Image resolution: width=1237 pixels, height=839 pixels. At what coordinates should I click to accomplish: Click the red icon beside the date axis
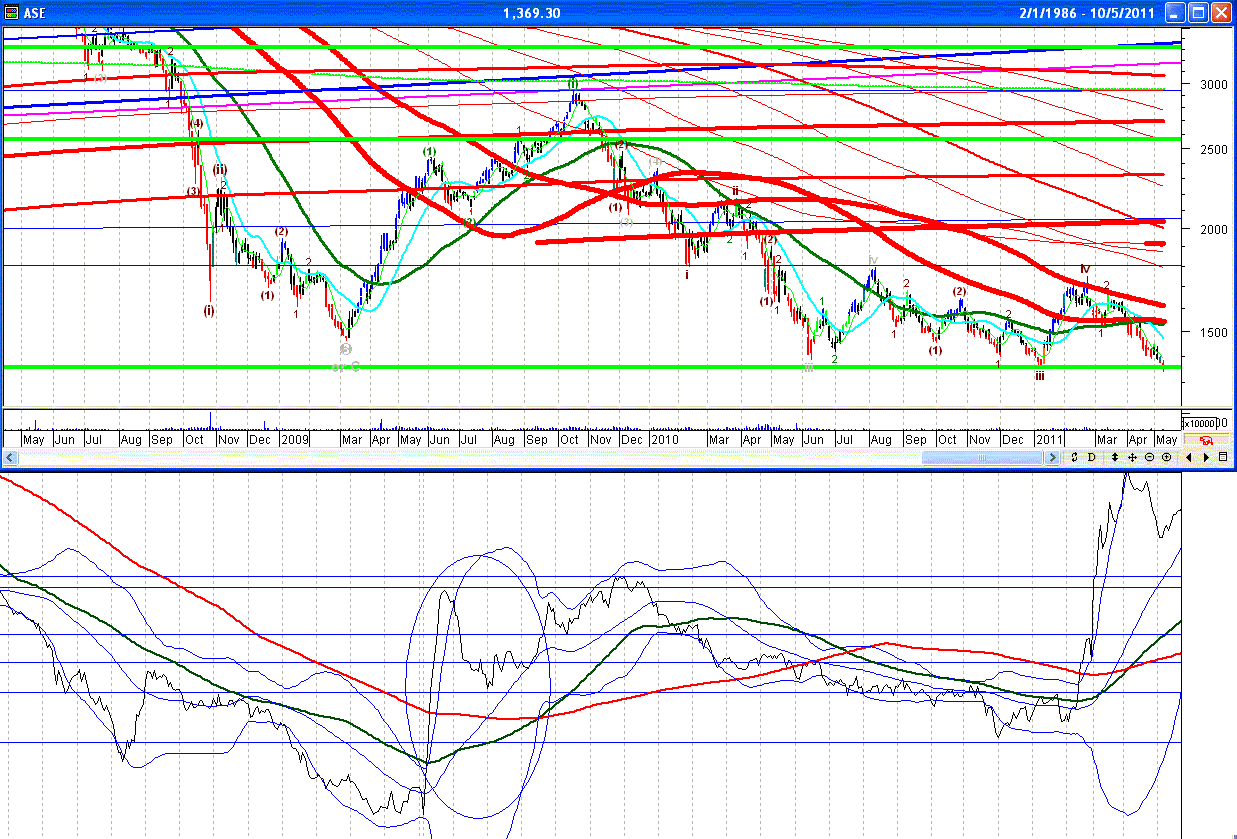tap(1207, 439)
